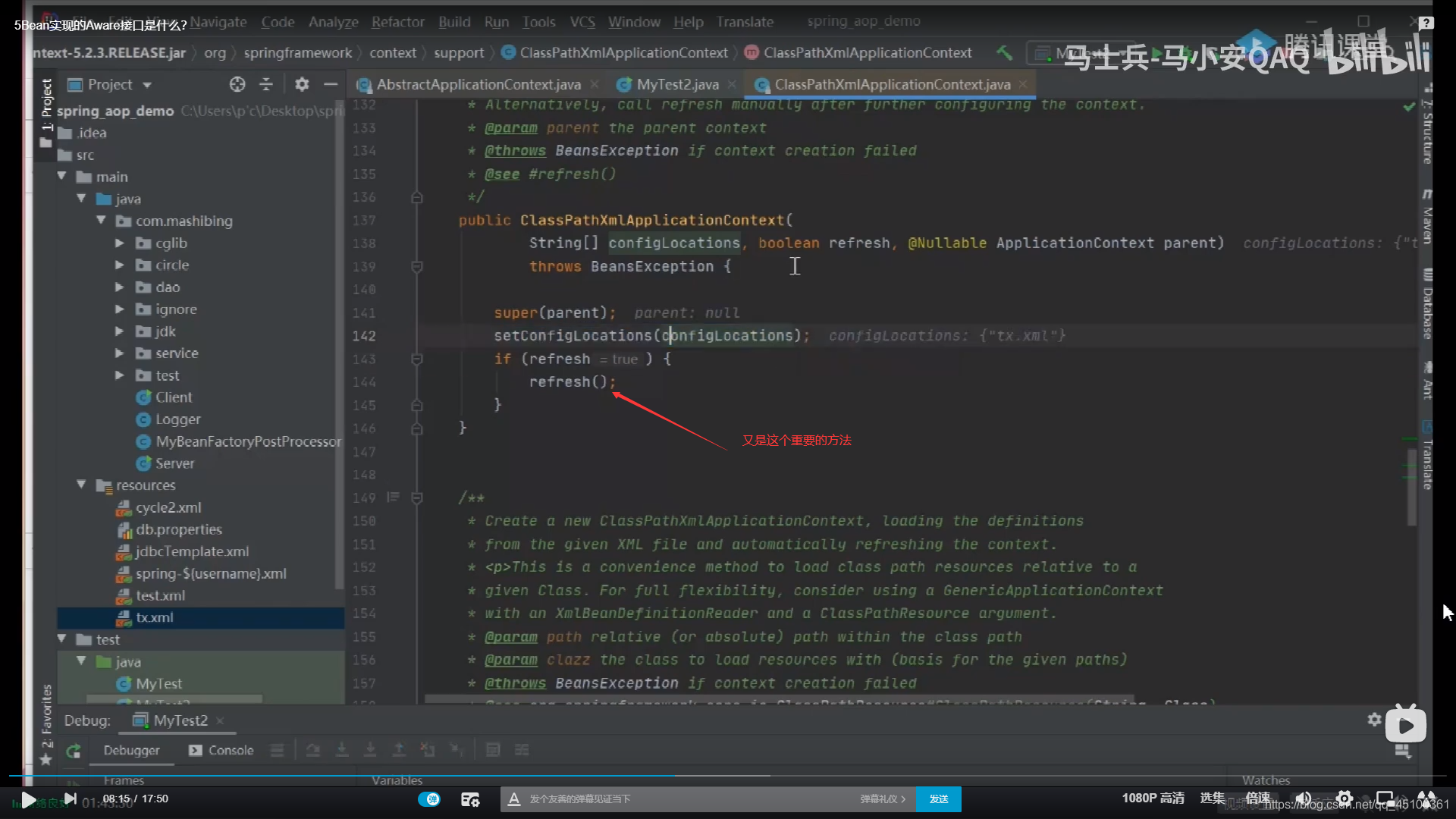Open danmaku display settings icon
The image size is (1456, 819).
point(470,799)
